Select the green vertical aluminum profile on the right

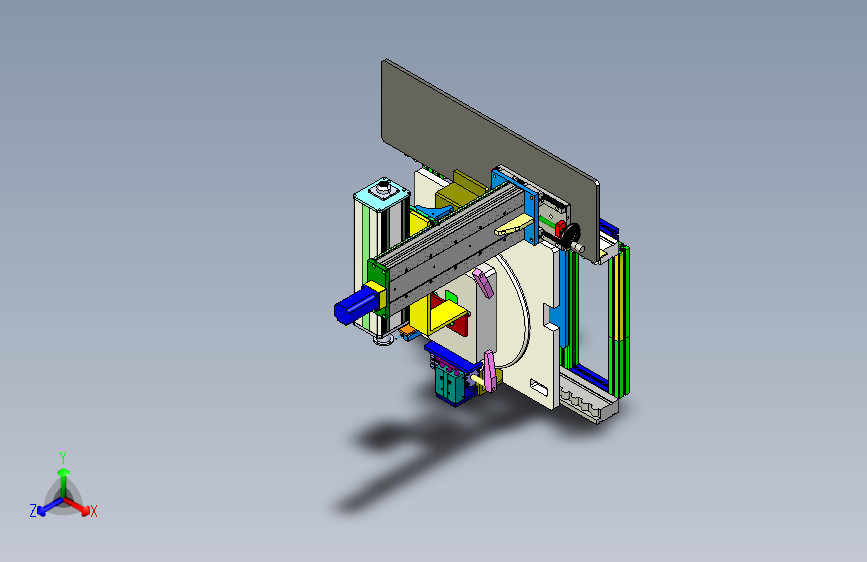tap(619, 321)
